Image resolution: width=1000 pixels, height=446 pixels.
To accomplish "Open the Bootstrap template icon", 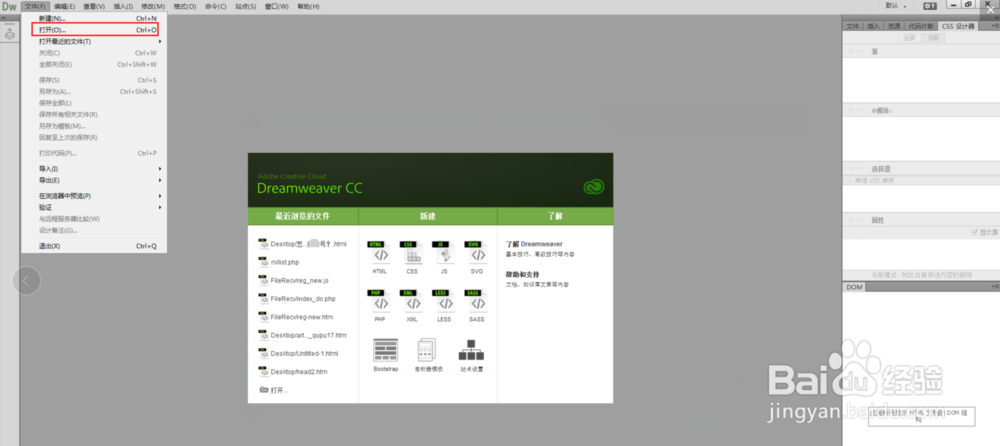I will [x=386, y=350].
